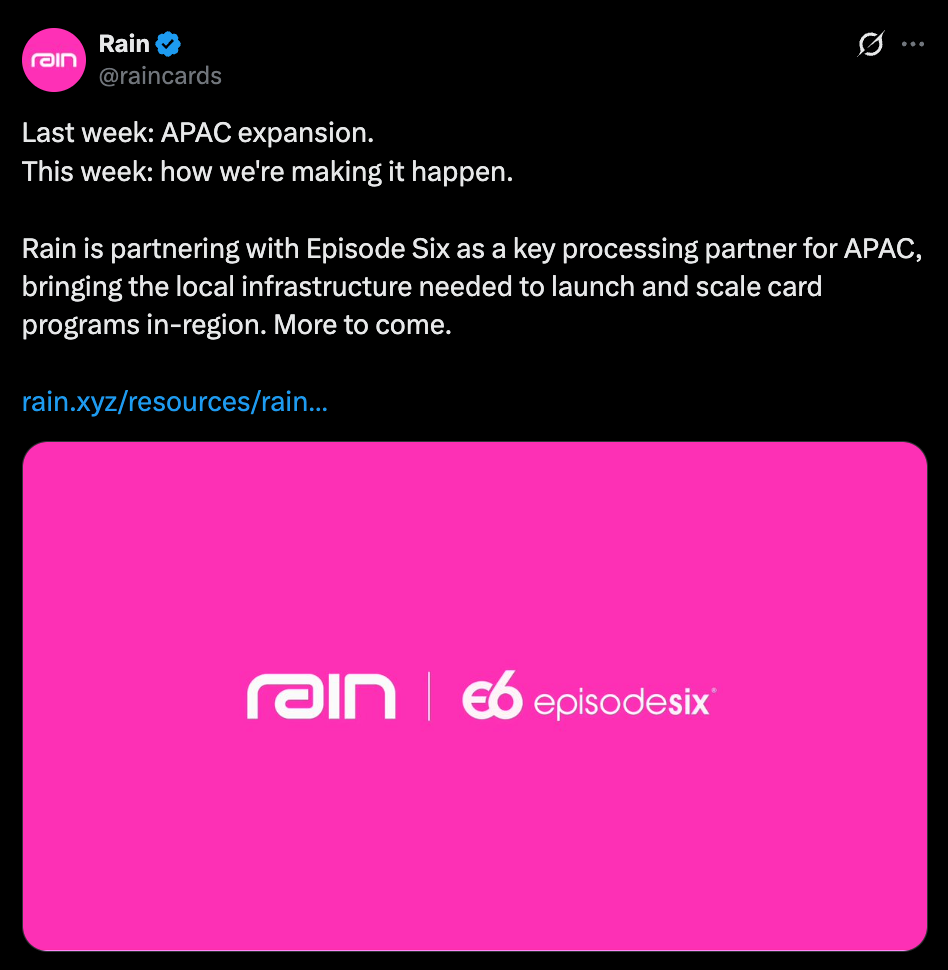Click the vertical divider between the logos
This screenshot has width=948, height=970.
(x=429, y=696)
